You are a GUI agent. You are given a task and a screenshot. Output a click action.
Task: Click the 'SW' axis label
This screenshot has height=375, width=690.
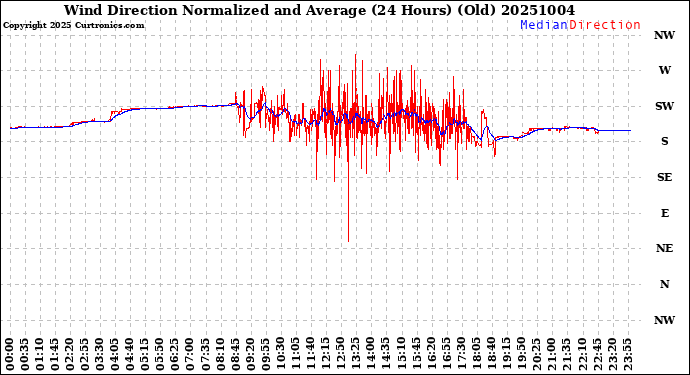[664, 106]
